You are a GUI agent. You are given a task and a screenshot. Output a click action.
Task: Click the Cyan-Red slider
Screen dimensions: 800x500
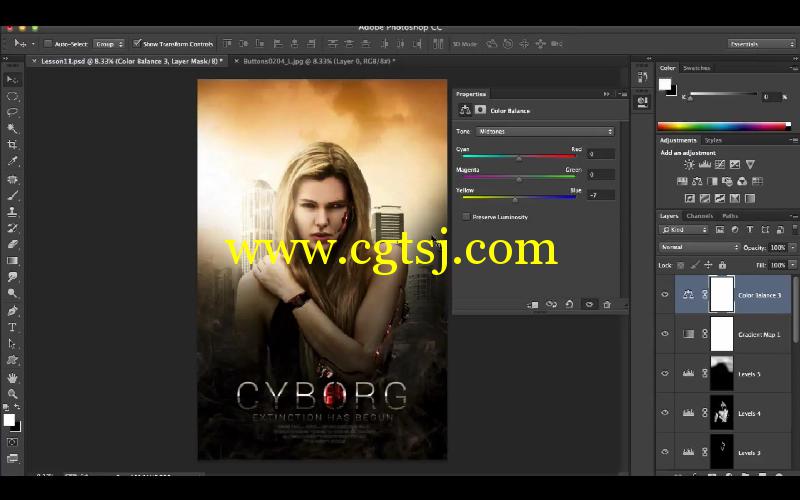pyautogui.click(x=519, y=157)
